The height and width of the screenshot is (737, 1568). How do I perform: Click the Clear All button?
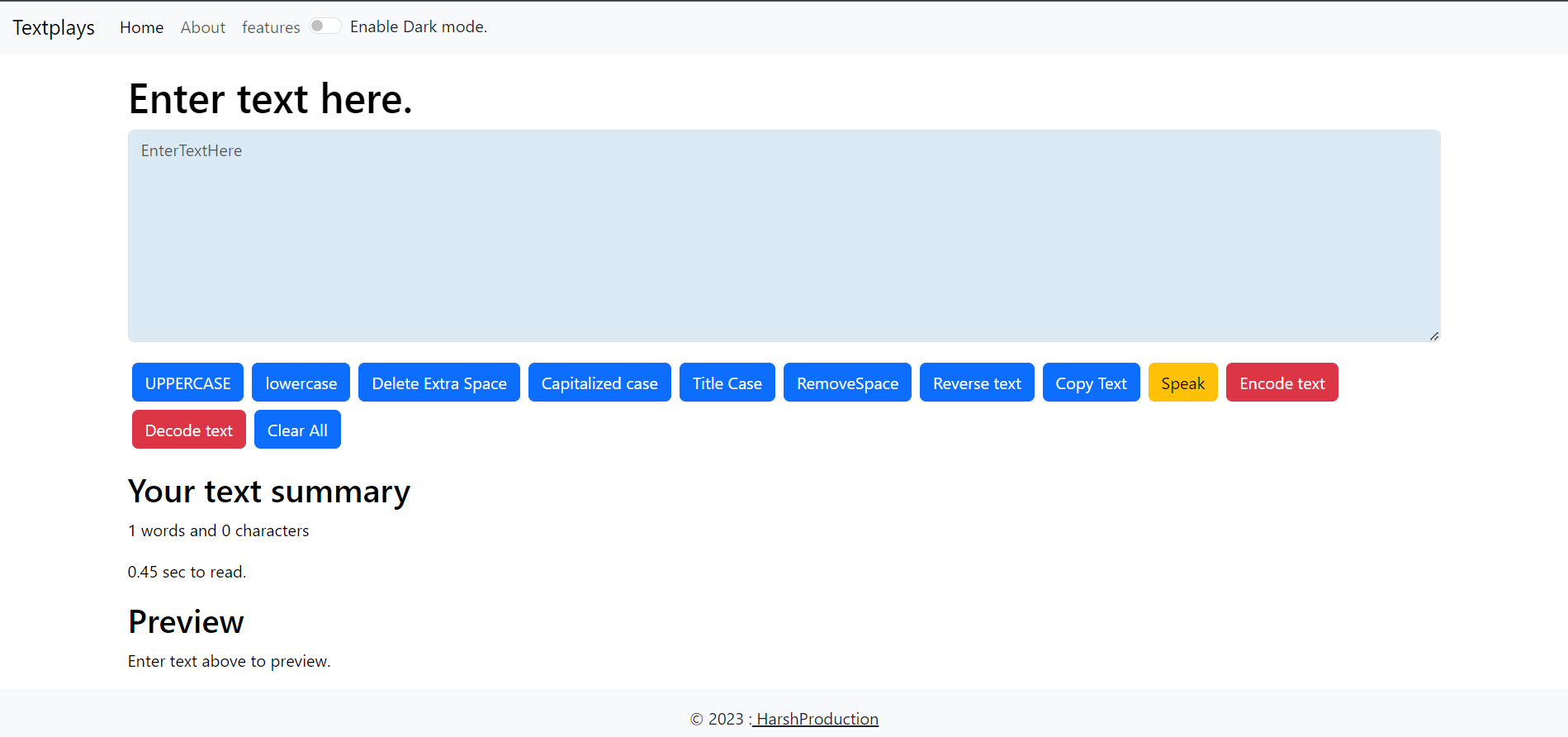[x=297, y=430]
